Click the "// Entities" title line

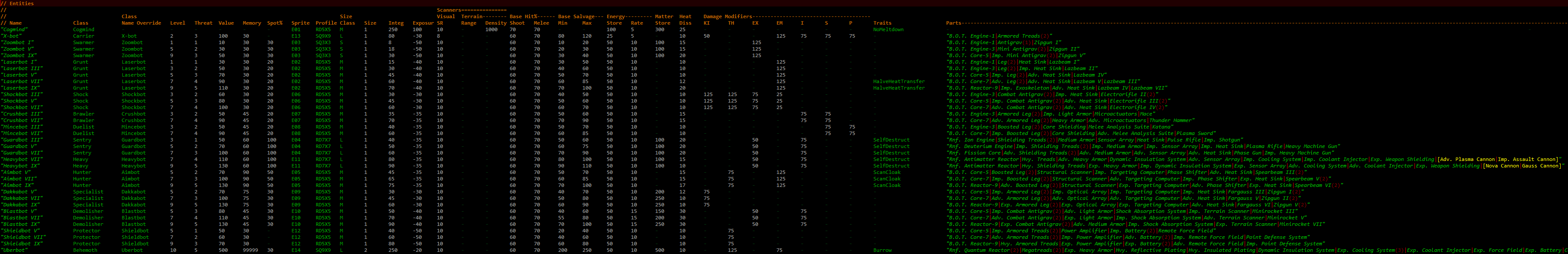(17, 3)
